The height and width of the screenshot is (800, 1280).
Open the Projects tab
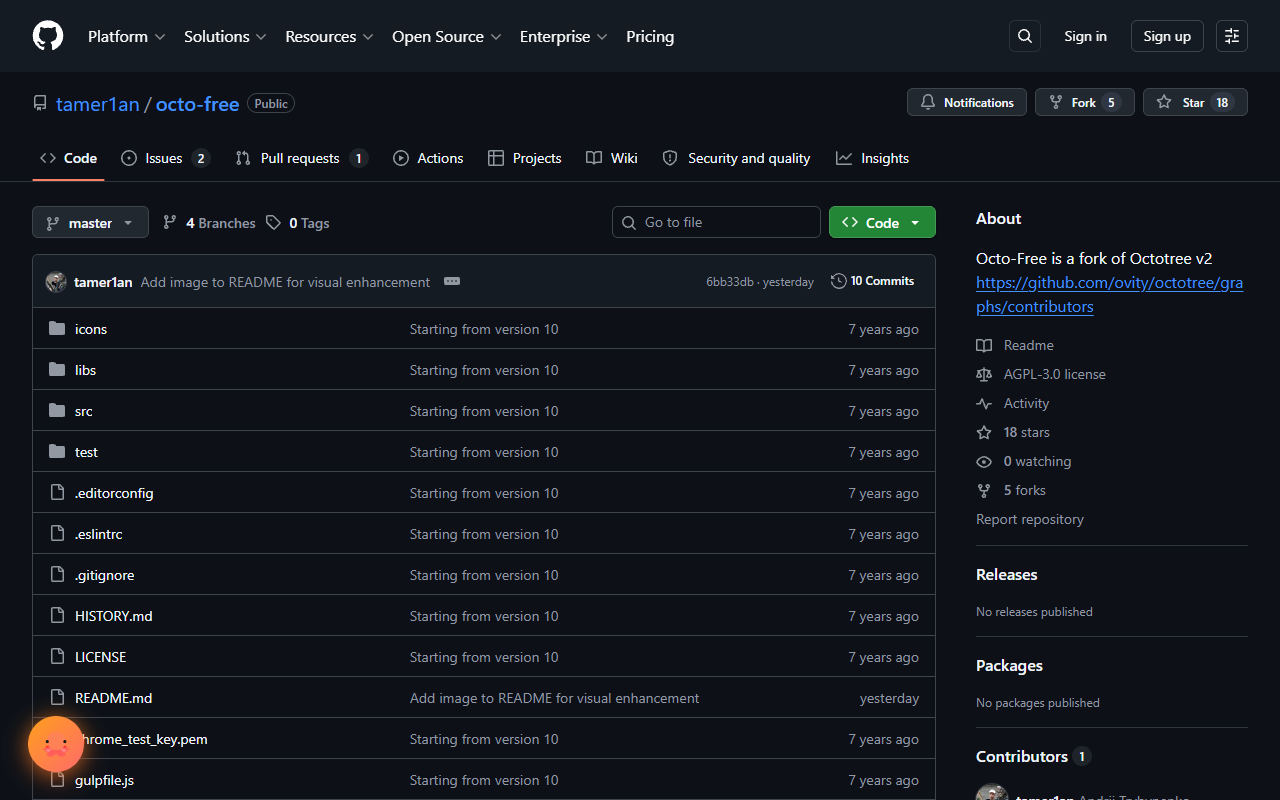pos(524,158)
